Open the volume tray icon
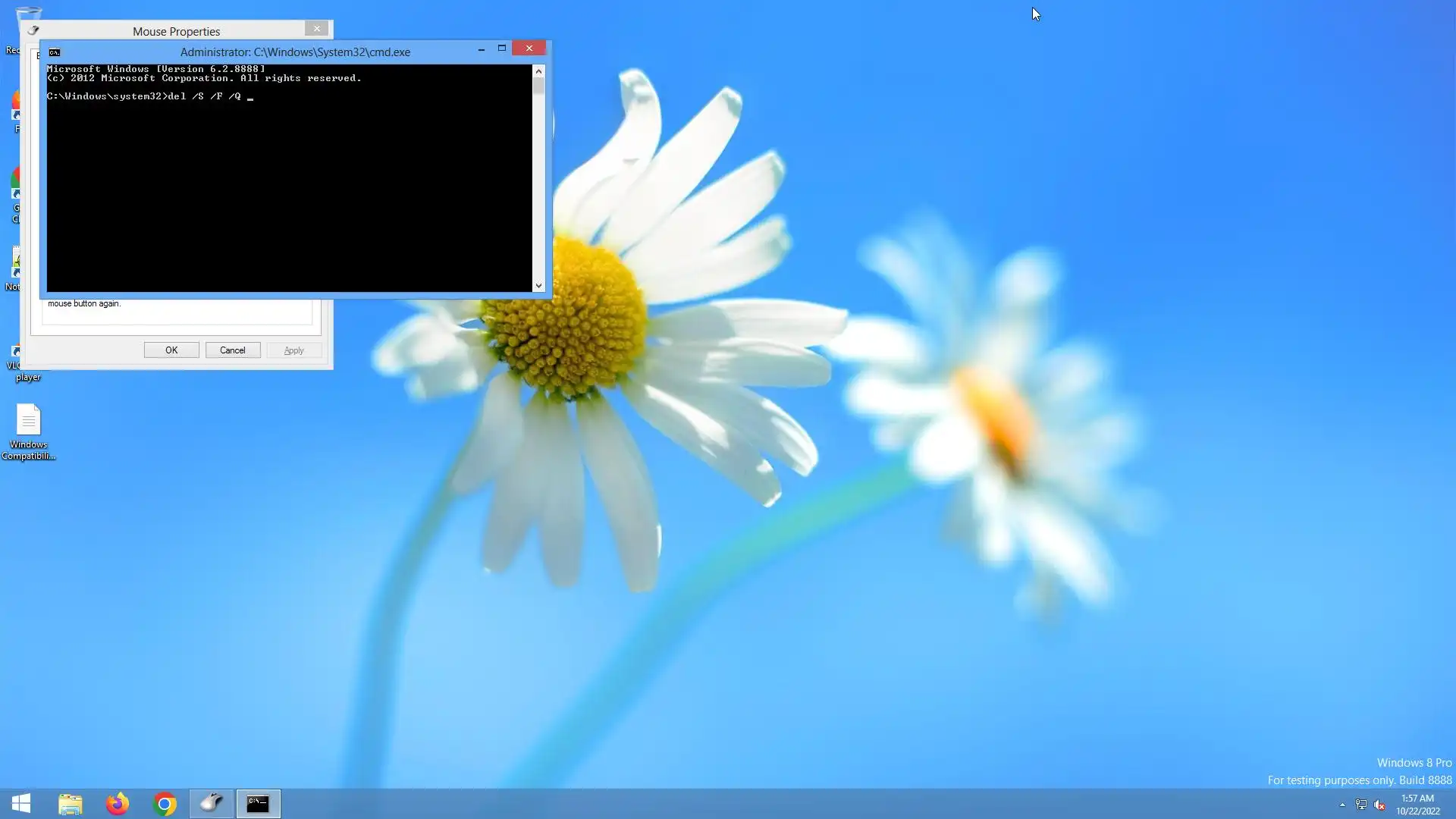This screenshot has height=819, width=1456. tap(1379, 805)
